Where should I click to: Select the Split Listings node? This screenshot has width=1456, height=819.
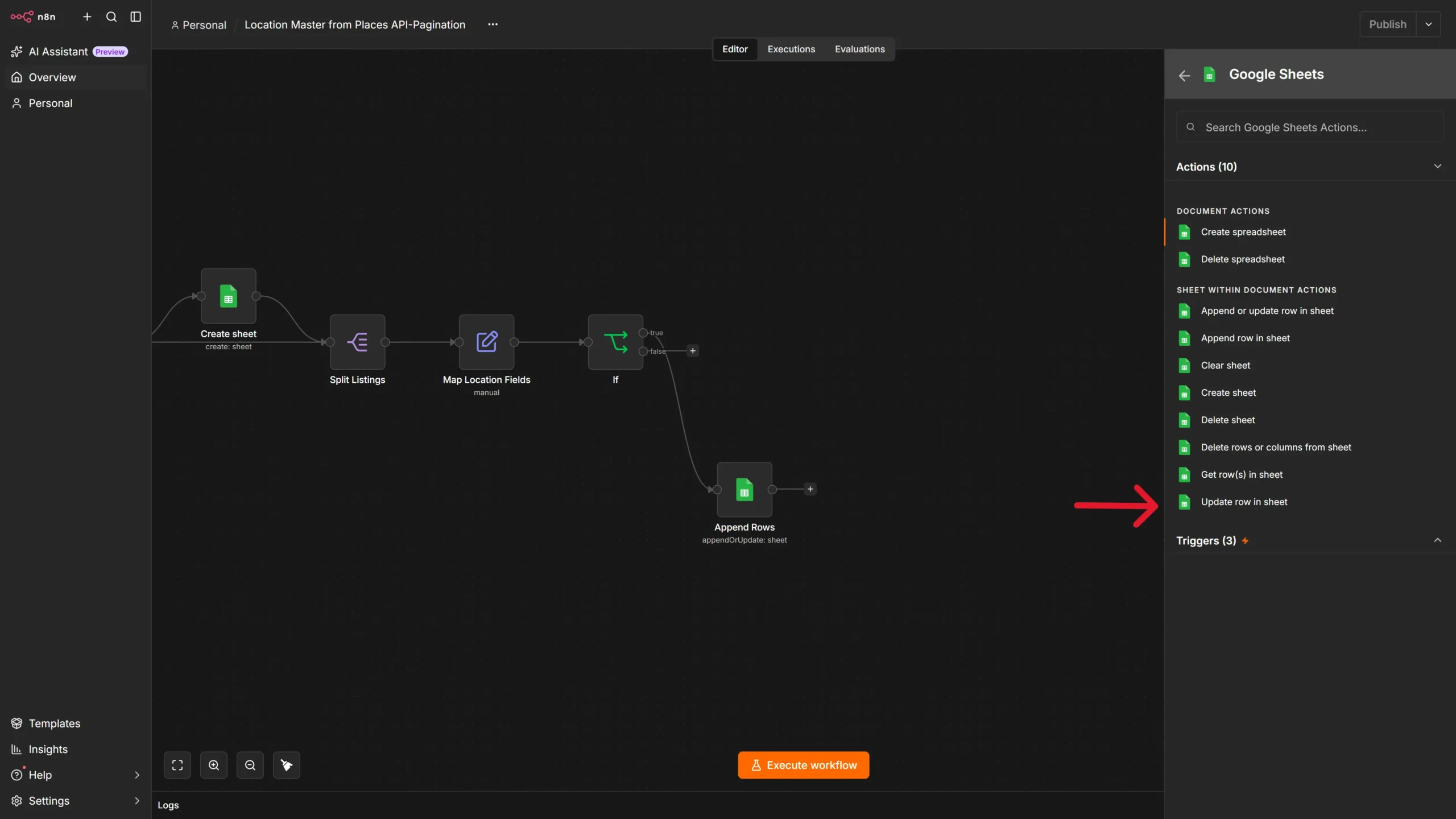[357, 342]
